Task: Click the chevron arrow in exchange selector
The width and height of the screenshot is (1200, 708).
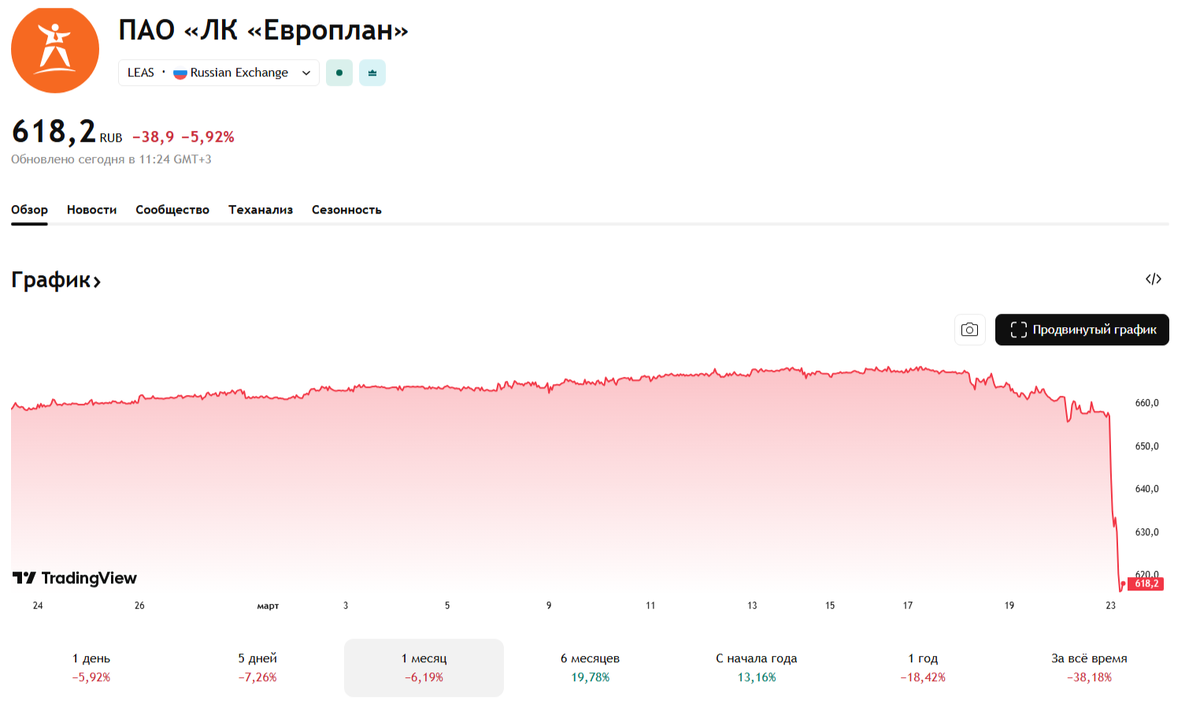Action: click(306, 73)
